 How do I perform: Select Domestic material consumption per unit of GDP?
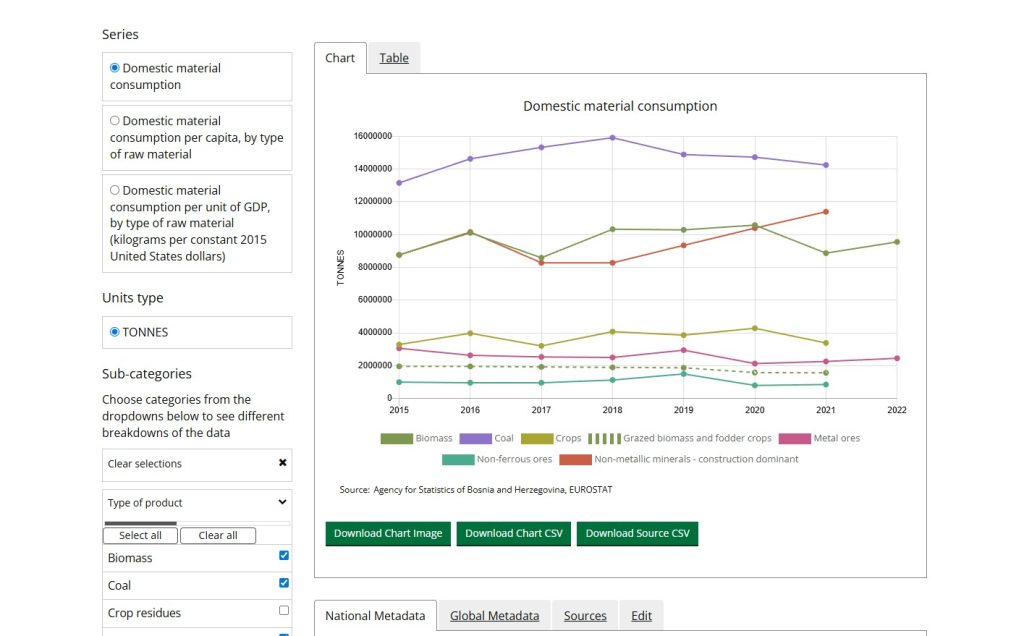coord(115,190)
